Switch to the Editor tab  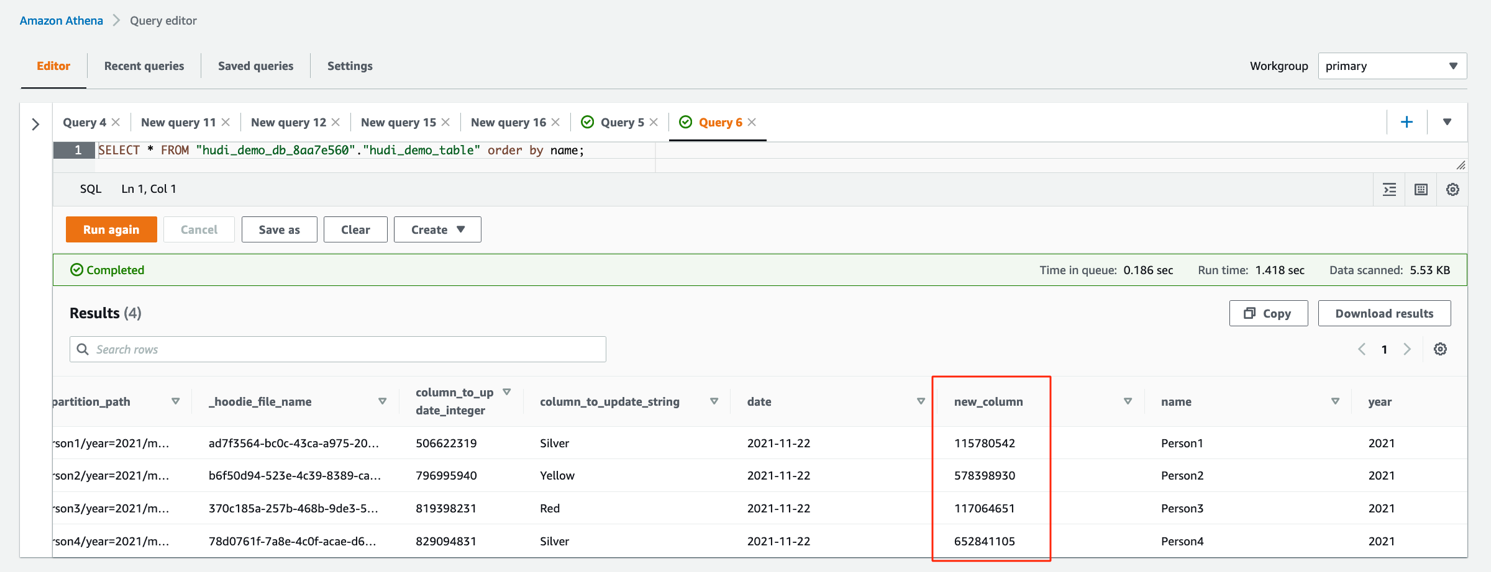coord(53,66)
